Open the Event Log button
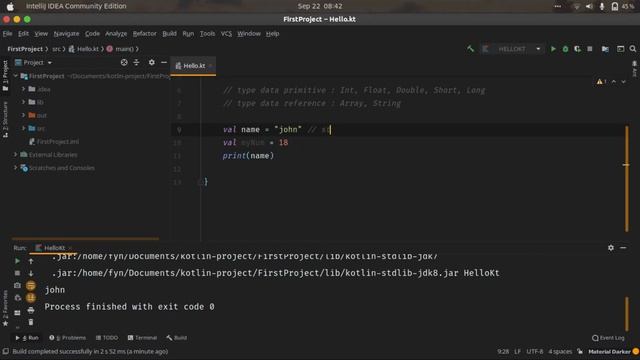Viewport: 640px width, 360px height. pos(608,338)
